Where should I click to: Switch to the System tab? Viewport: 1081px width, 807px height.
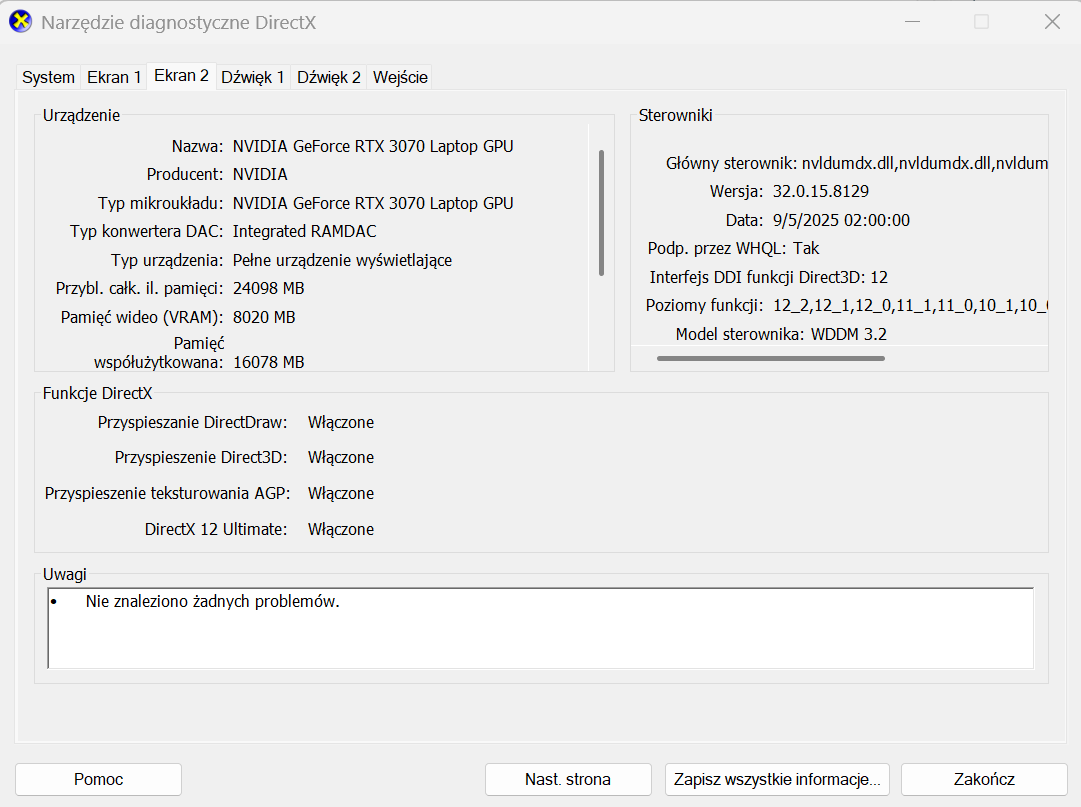(x=48, y=77)
